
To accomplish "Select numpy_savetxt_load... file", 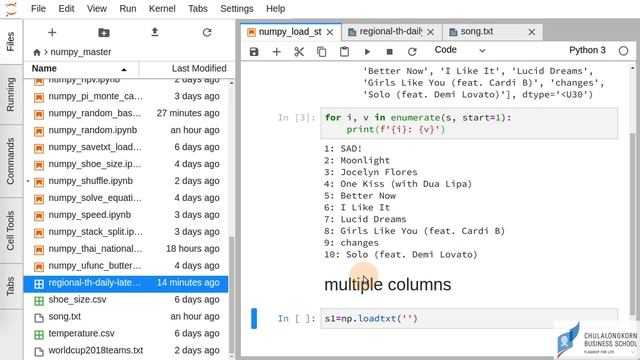I will (x=127, y=147).
